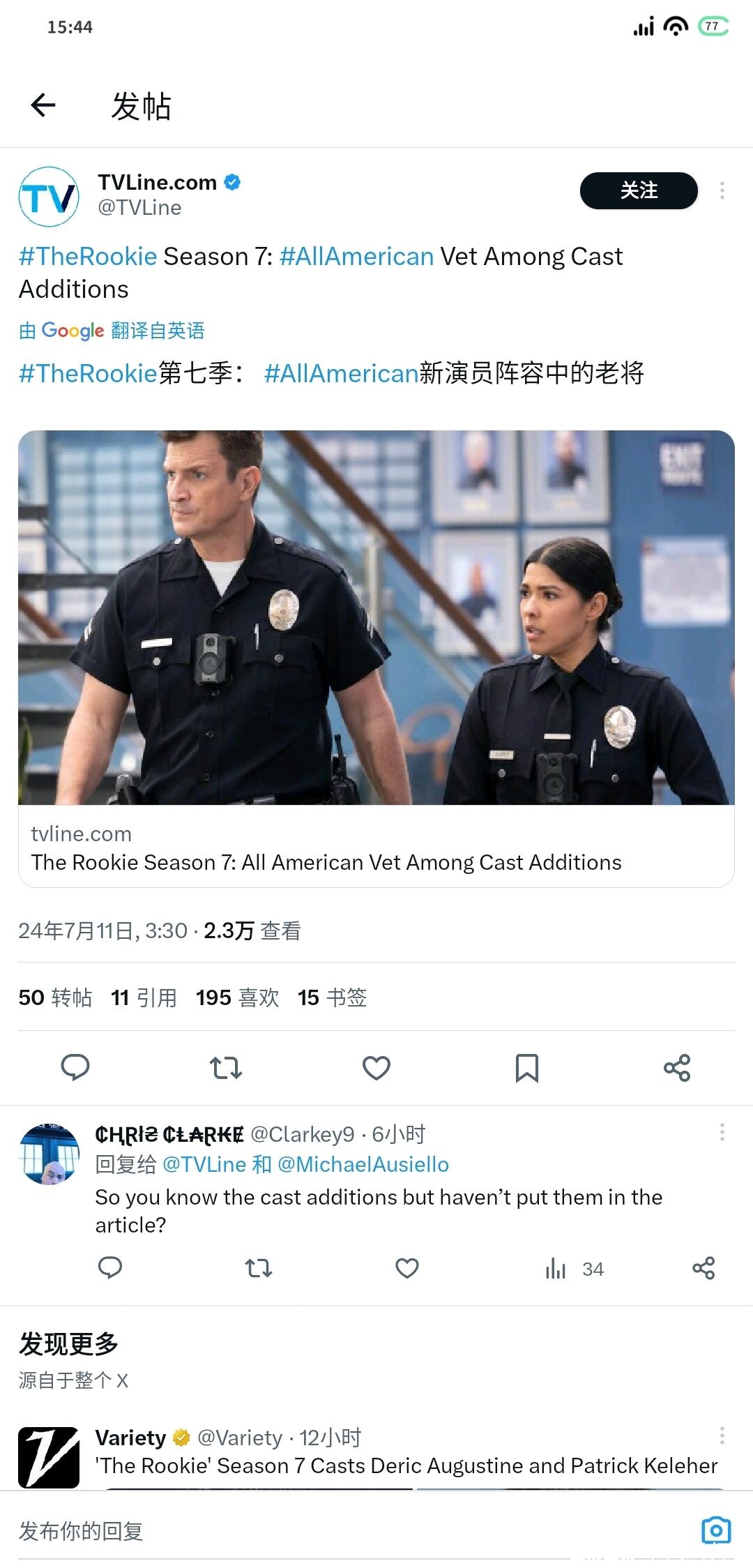The image size is (753, 1568).
Task: Open more options for TVLine post
Action: point(722,190)
